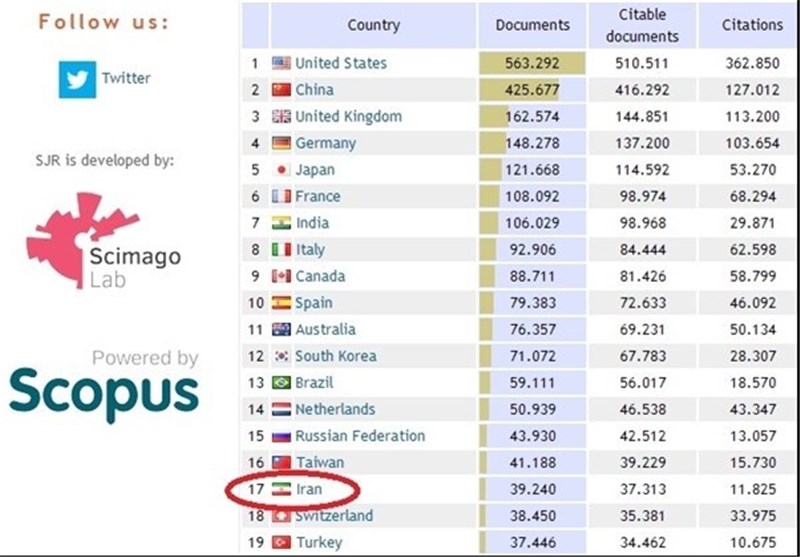Open the Germany country link
Image resolution: width=800 pixels, height=557 pixels.
point(325,143)
